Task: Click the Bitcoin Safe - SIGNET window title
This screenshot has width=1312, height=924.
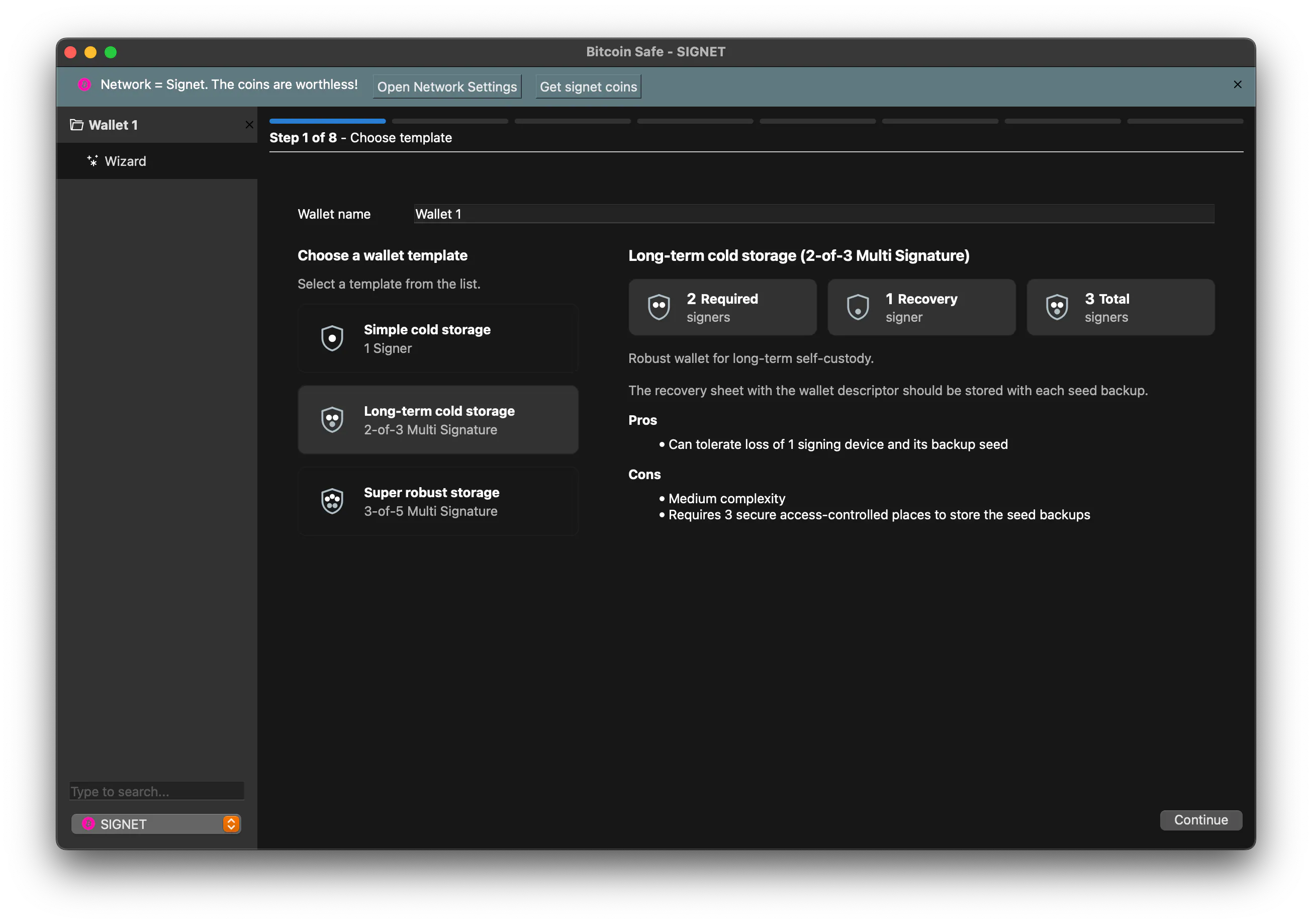Action: (x=655, y=51)
